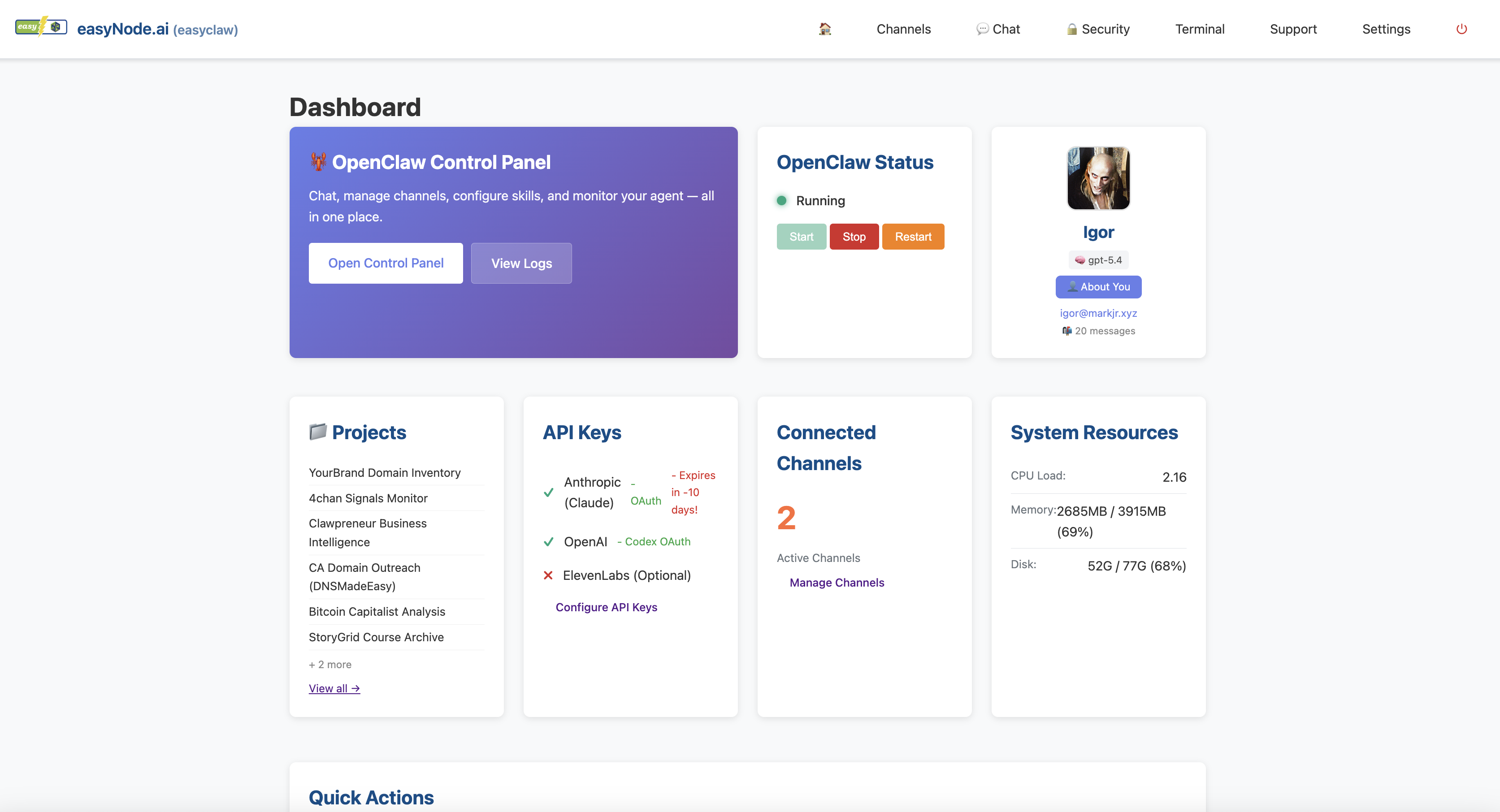Viewport: 1500px width, 812px height.
Task: Click the Disk value 52G / 77G
Action: pos(1136,566)
